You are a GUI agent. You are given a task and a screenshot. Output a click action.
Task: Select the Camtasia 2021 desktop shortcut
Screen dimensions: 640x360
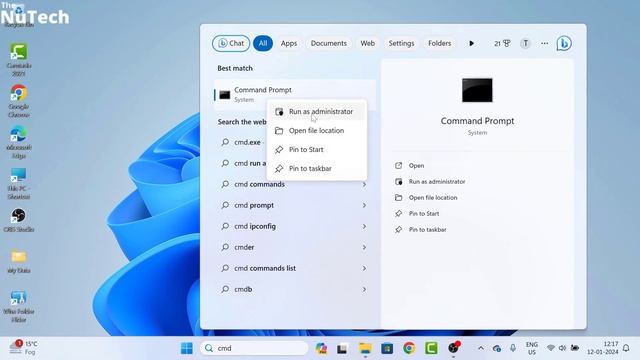coord(19,60)
